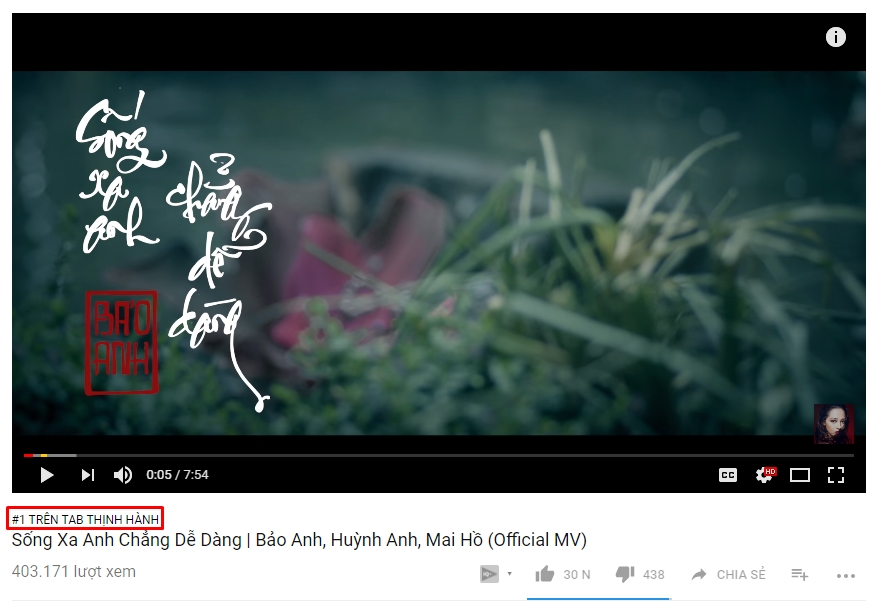Skip to the next video

point(88,475)
